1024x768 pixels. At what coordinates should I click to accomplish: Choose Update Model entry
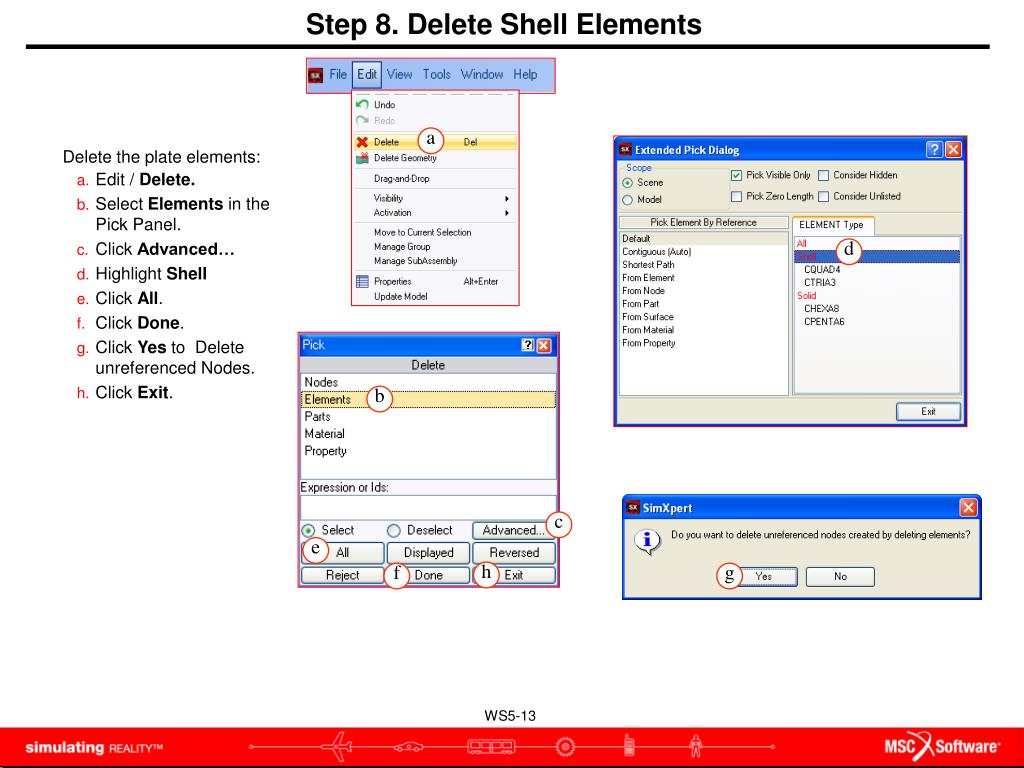435,296
